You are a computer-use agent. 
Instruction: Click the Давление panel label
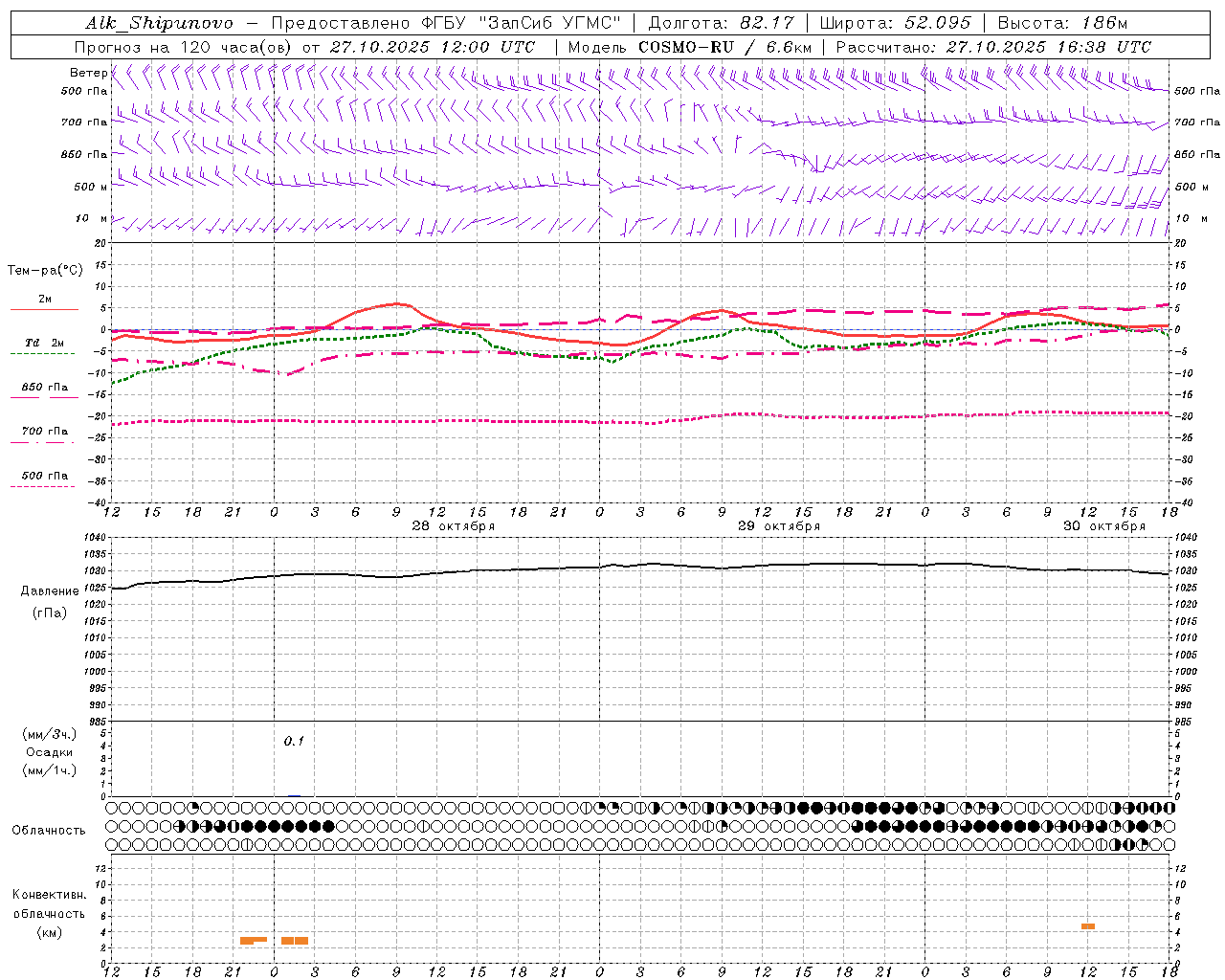coord(50,591)
